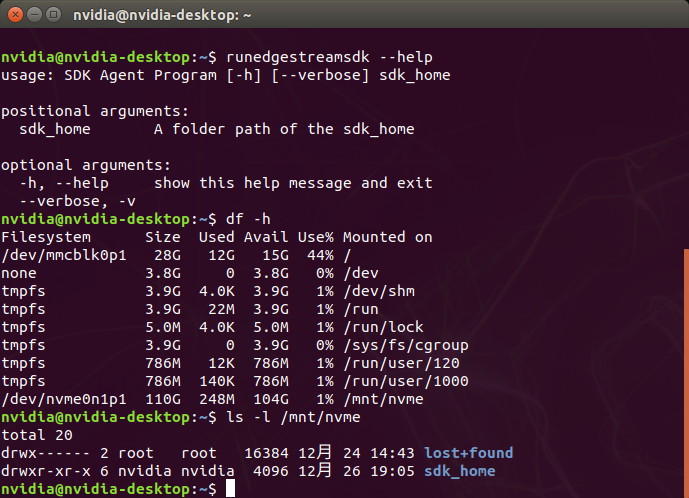This screenshot has height=498, width=689.
Task: Click the 'drwxr-xr-x' permissions string
Action: 46,472
